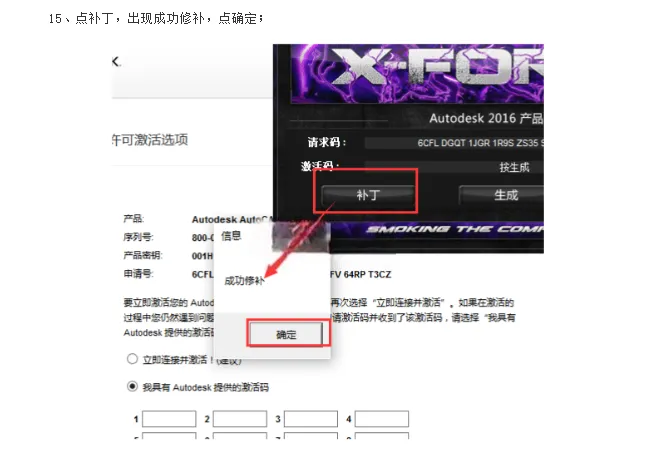Click the 激活码 activation code field
The image size is (652, 456).
[454, 167]
